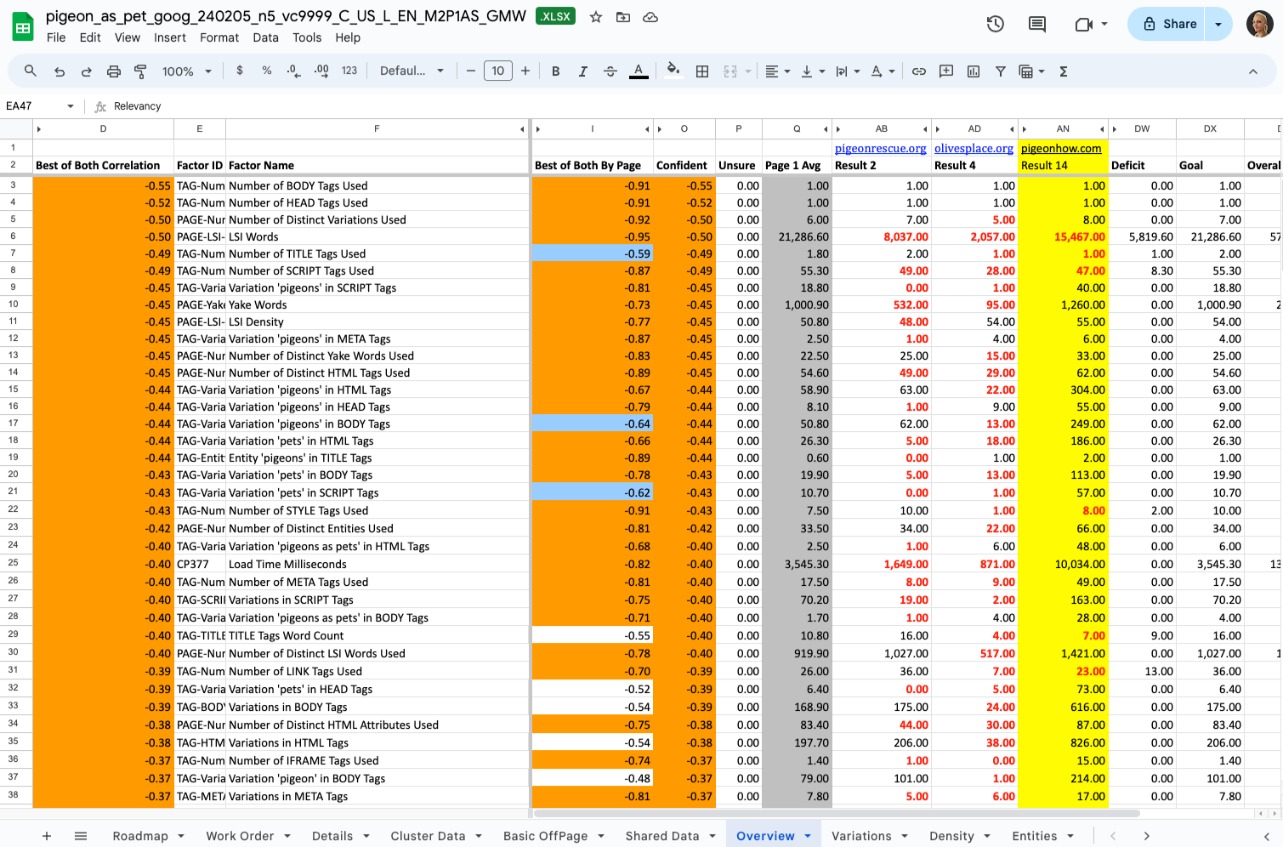Switch to the Entities sheet tab
Image resolution: width=1283 pixels, height=847 pixels.
[x=1042, y=835]
